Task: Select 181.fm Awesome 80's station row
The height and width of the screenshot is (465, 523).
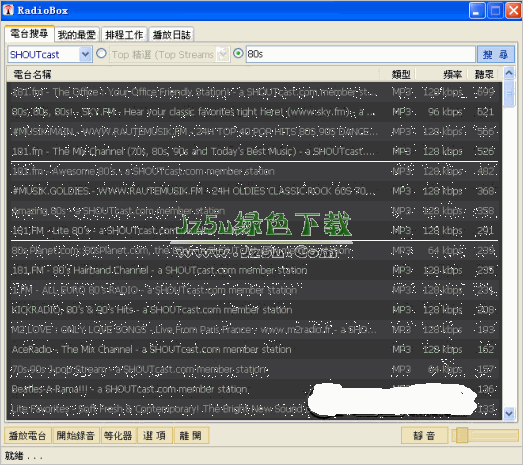Action: [x=254, y=171]
